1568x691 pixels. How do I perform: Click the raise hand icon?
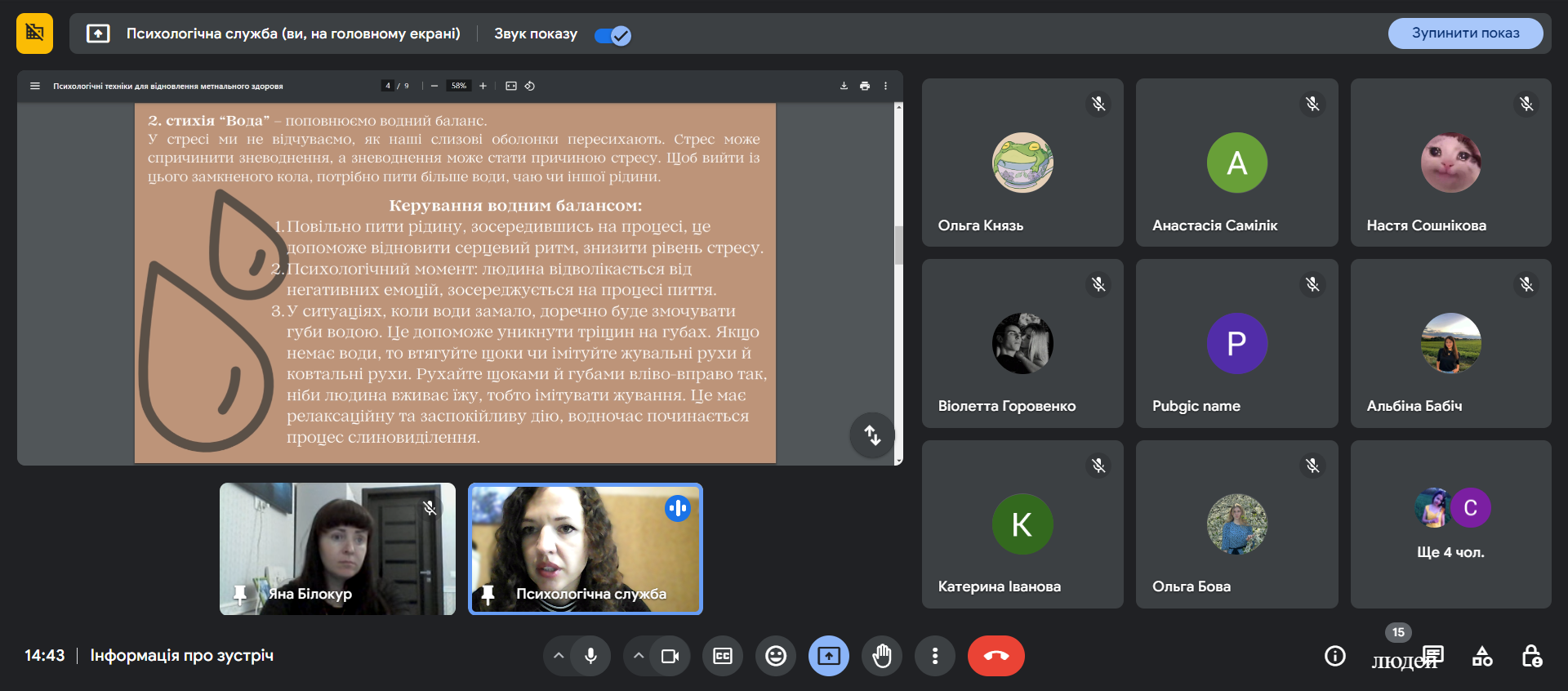tap(882, 656)
